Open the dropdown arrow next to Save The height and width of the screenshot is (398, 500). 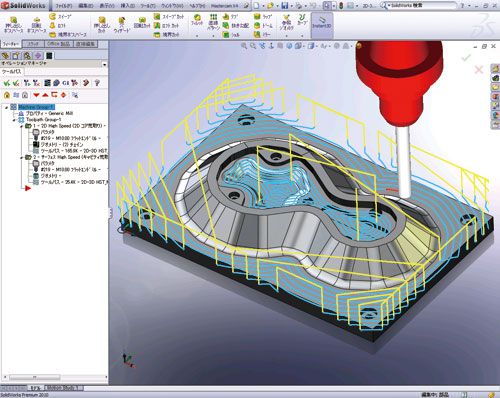(291, 6)
